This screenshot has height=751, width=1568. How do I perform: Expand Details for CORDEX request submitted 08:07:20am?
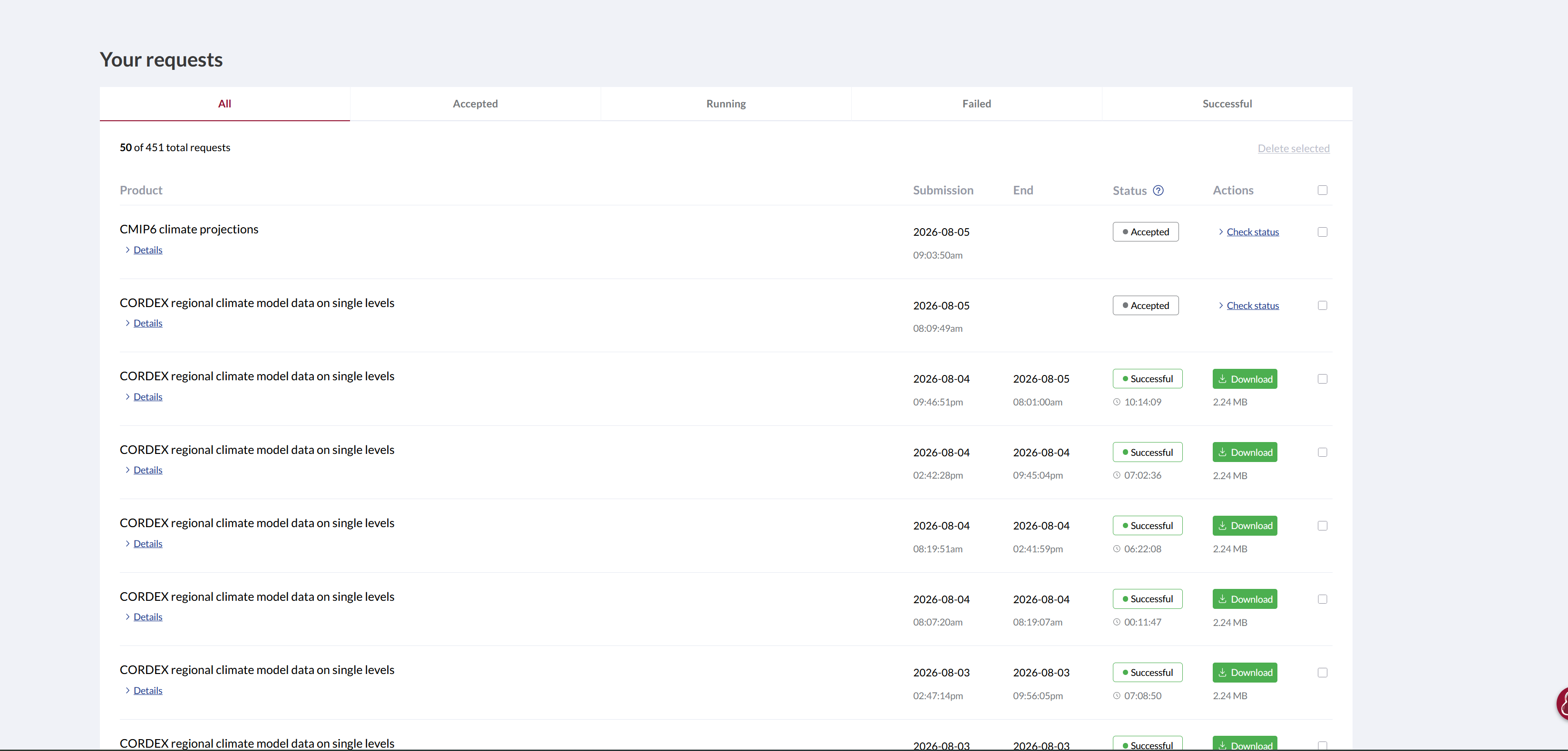(148, 616)
